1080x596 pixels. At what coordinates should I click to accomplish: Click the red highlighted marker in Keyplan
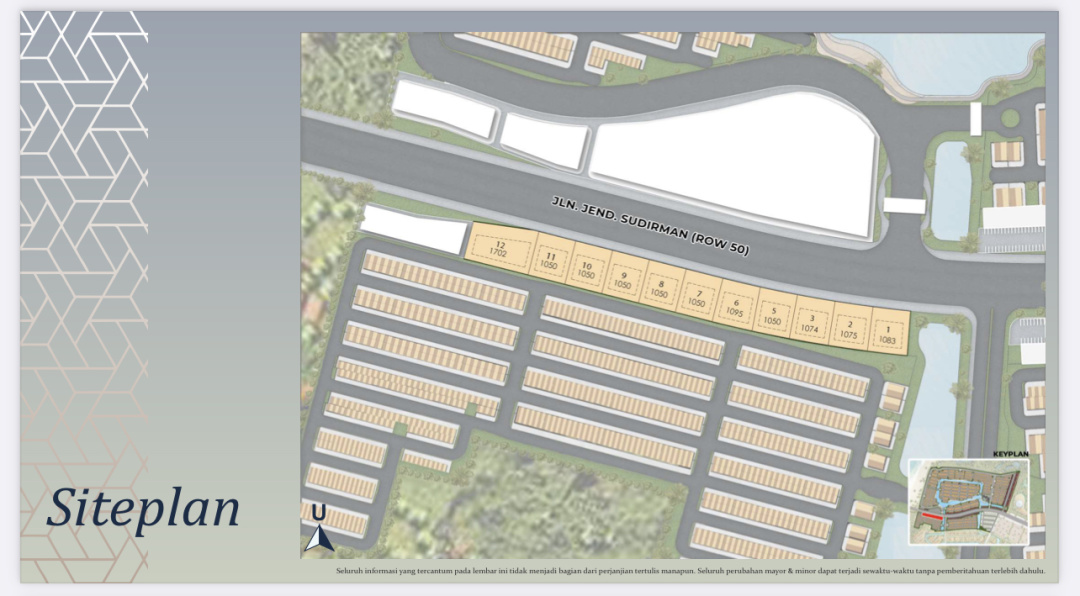pos(931,515)
